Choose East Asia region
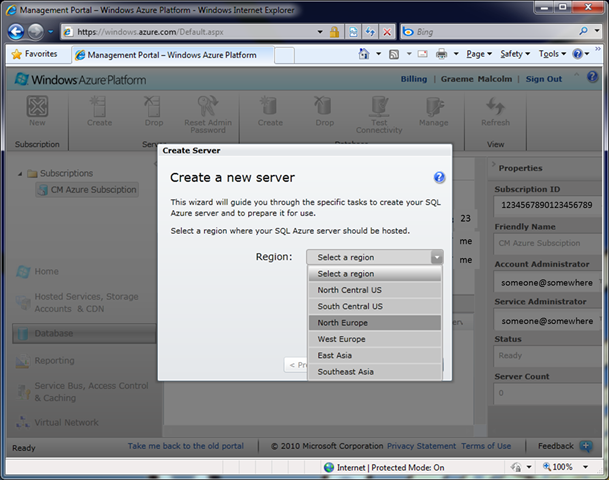Screen dimensions: 609x480 tap(375, 355)
